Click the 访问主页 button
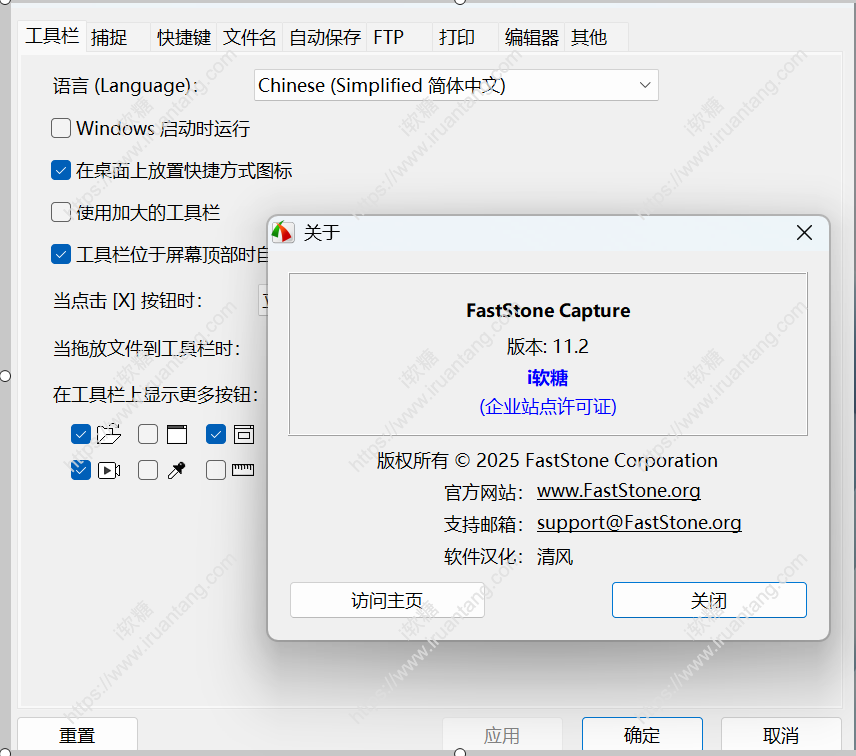This screenshot has width=856, height=756. tap(387, 600)
